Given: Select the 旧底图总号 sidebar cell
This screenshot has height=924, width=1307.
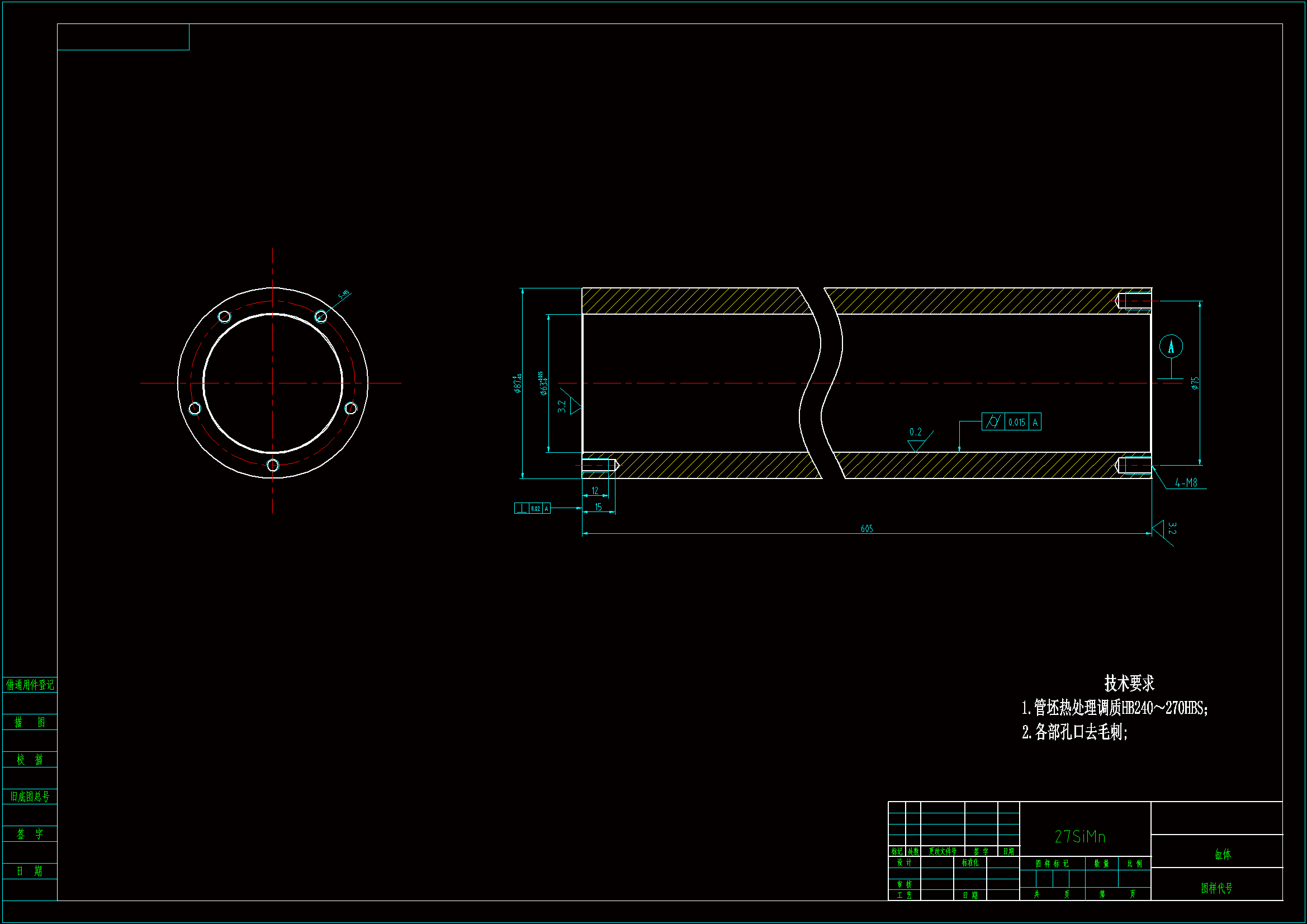Looking at the screenshot, I should [30, 797].
